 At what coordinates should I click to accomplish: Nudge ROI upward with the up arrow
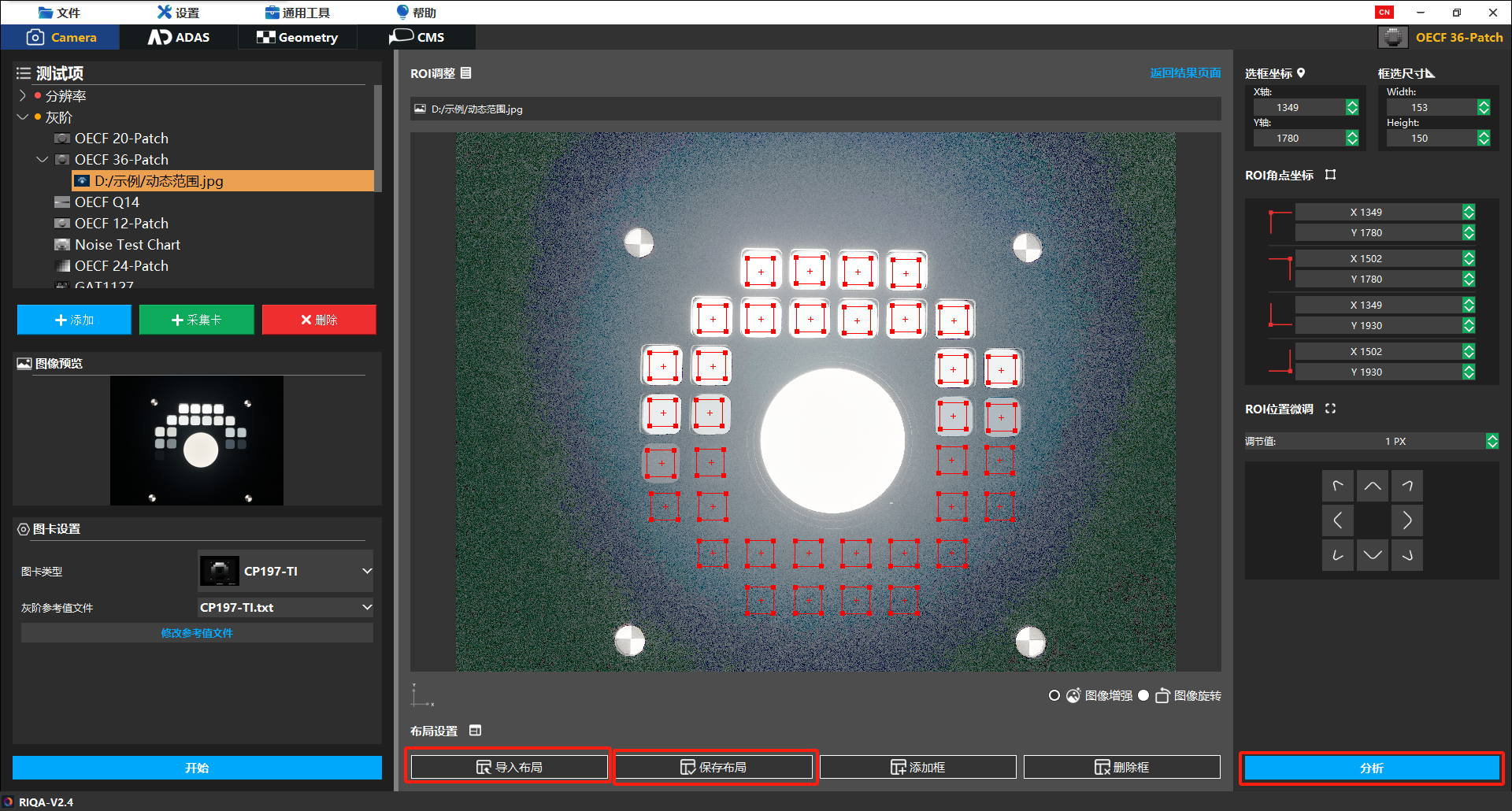(1372, 487)
